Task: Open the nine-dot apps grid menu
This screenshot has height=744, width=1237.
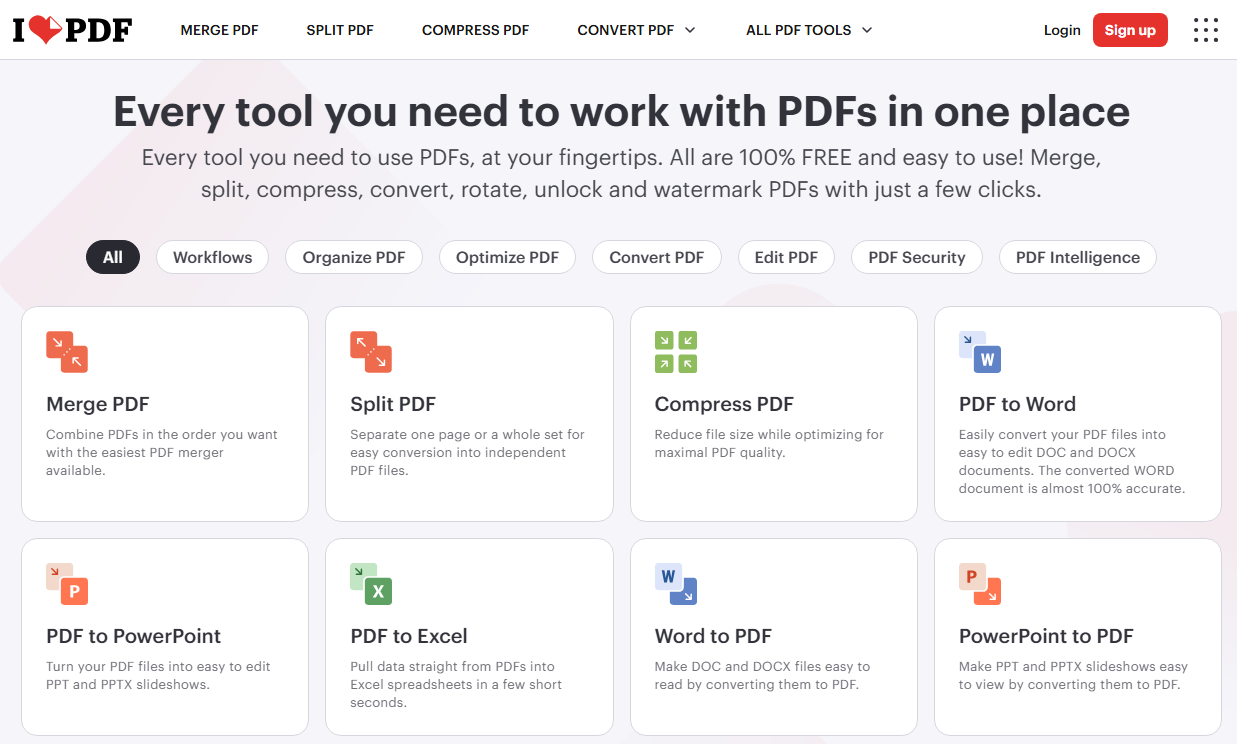Action: coord(1206,30)
